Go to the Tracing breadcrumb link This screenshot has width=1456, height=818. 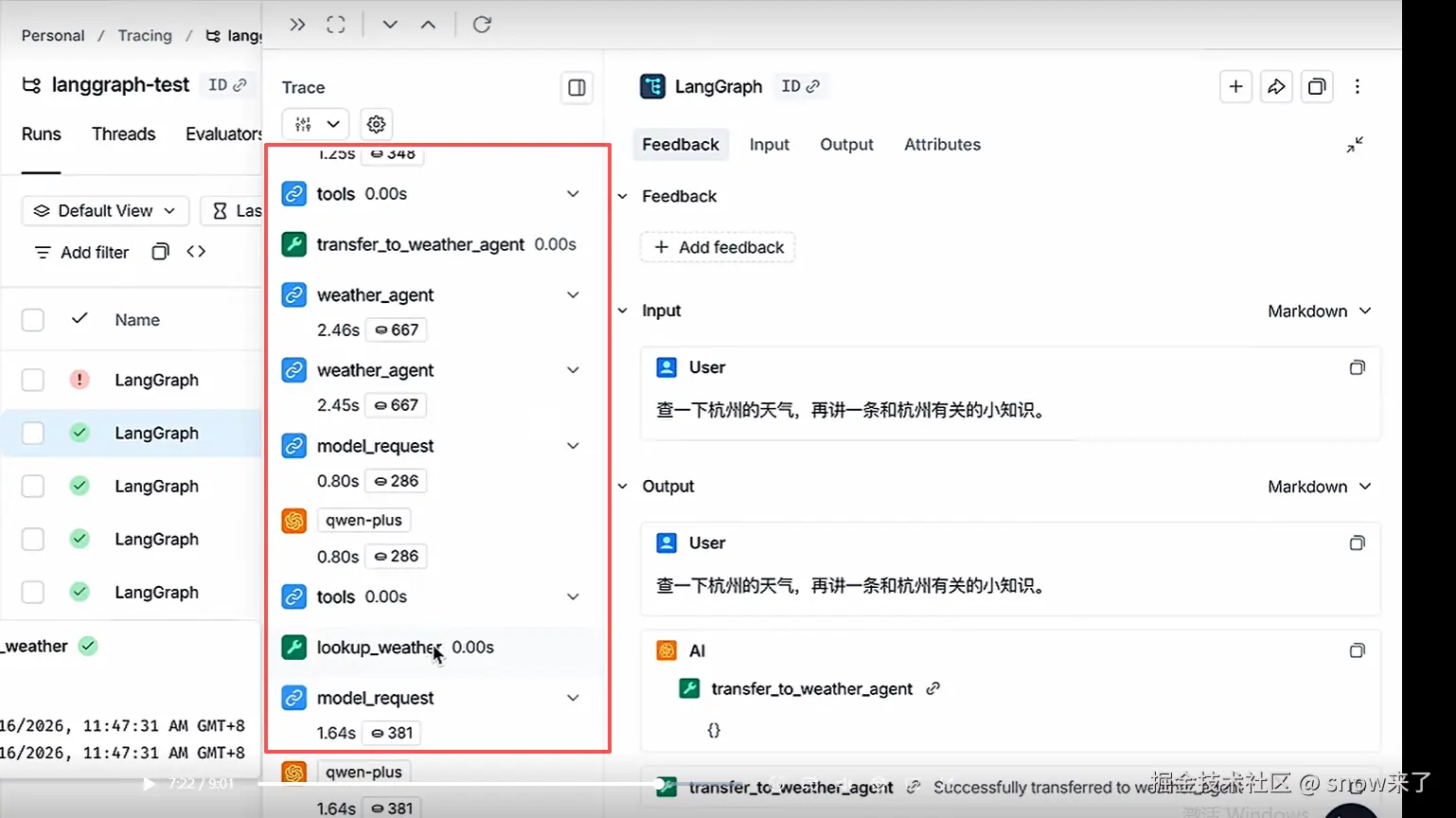(145, 36)
